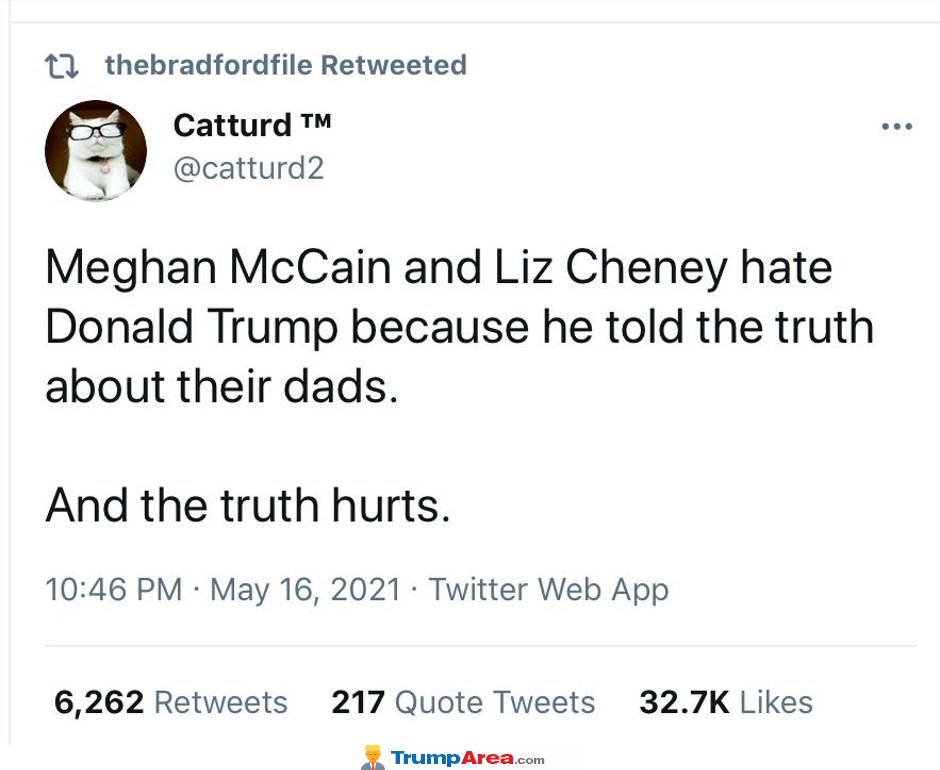Click the divider line above engagement stats
Image resolution: width=940 pixels, height=770 pixels.
470,647
